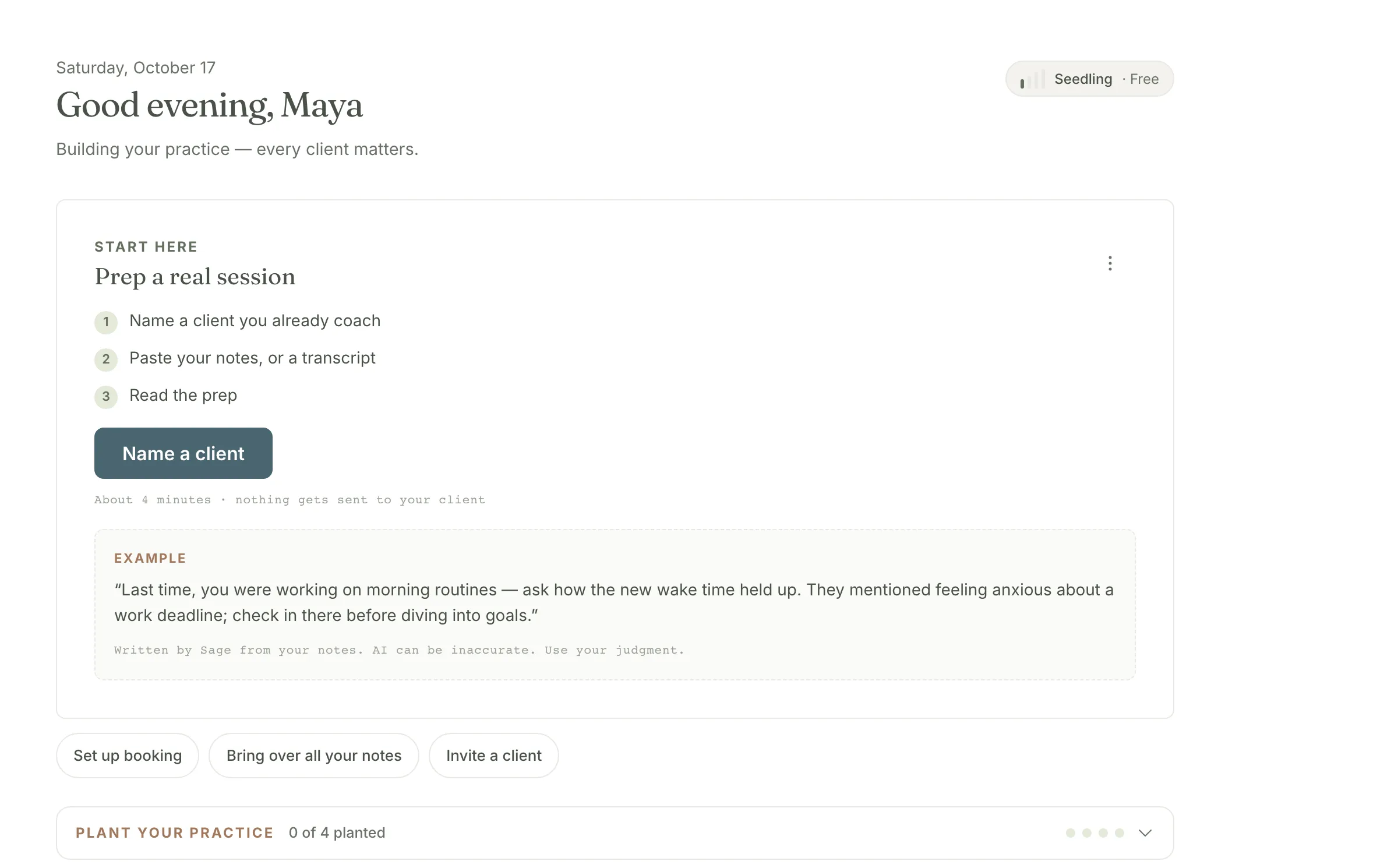Click the signal bars icon in Seedling badge

1032,79
